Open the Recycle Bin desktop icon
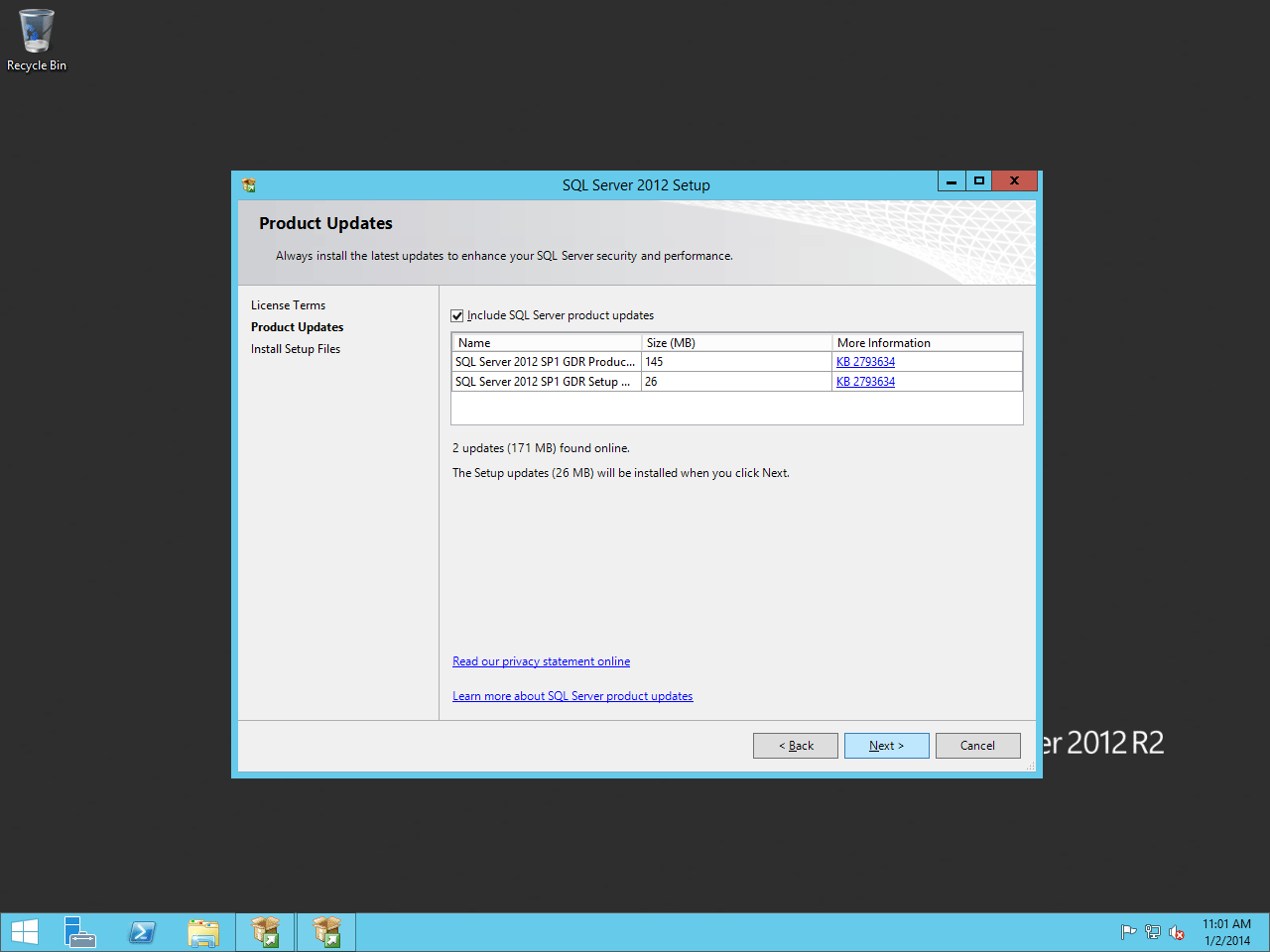The image size is (1270, 952). coord(37,41)
